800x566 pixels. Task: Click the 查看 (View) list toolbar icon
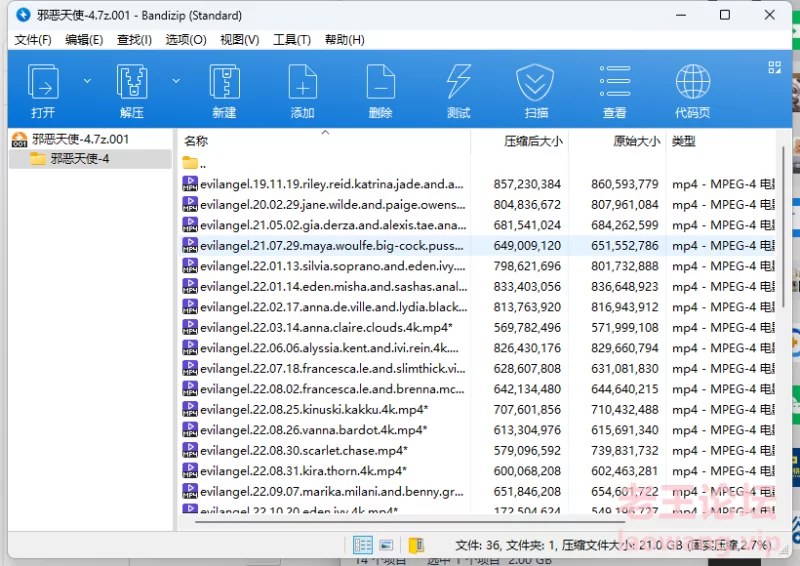coord(615,82)
